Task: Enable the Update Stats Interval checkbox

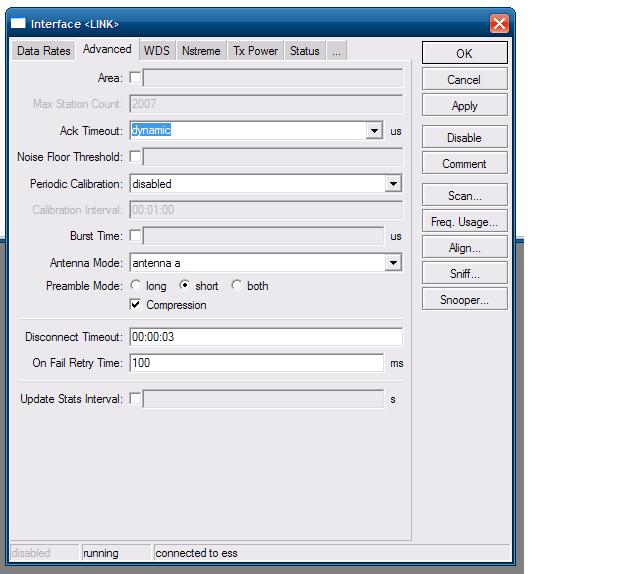Action: 135,398
